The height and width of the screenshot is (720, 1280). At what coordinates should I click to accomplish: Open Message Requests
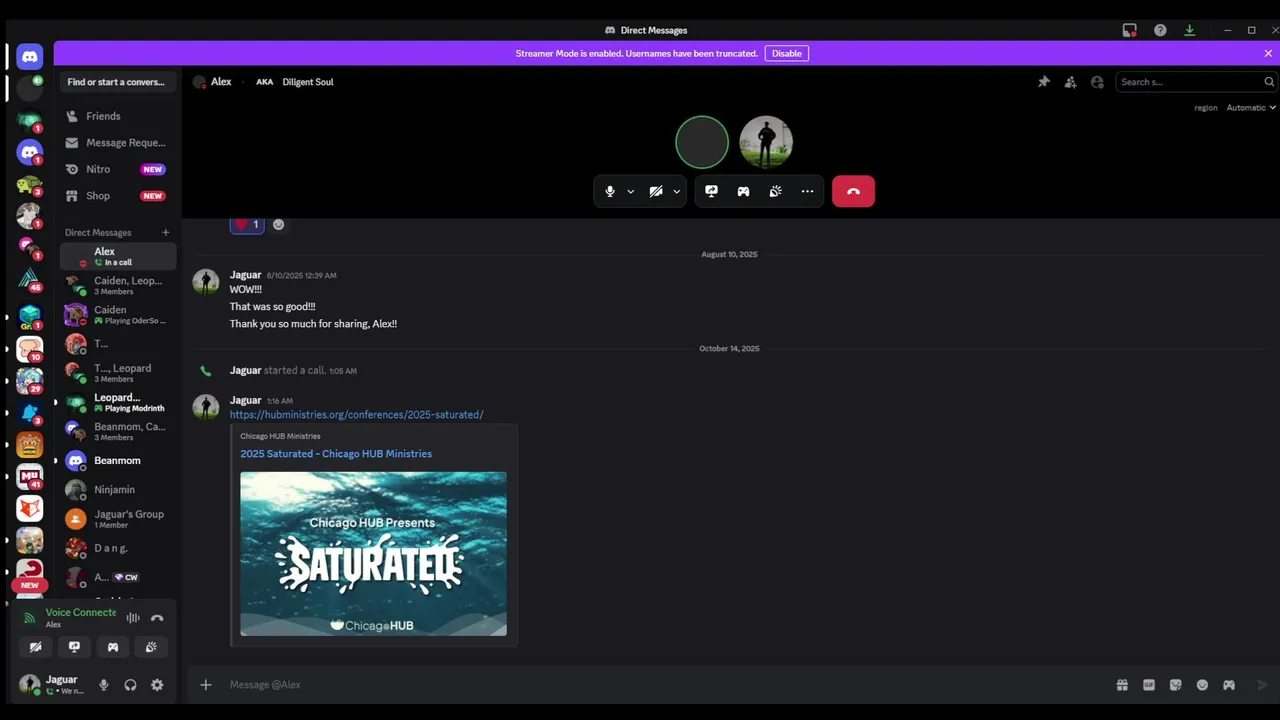coord(118,143)
